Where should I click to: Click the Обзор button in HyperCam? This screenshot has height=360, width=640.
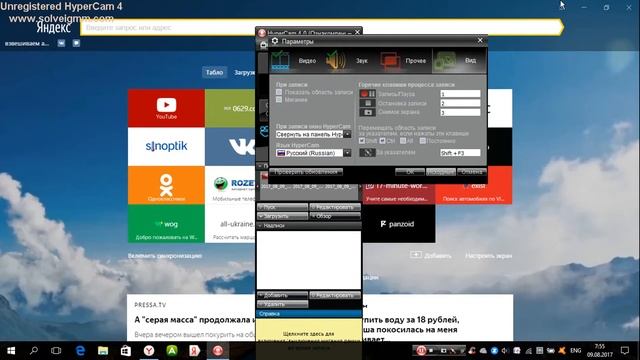(335, 216)
